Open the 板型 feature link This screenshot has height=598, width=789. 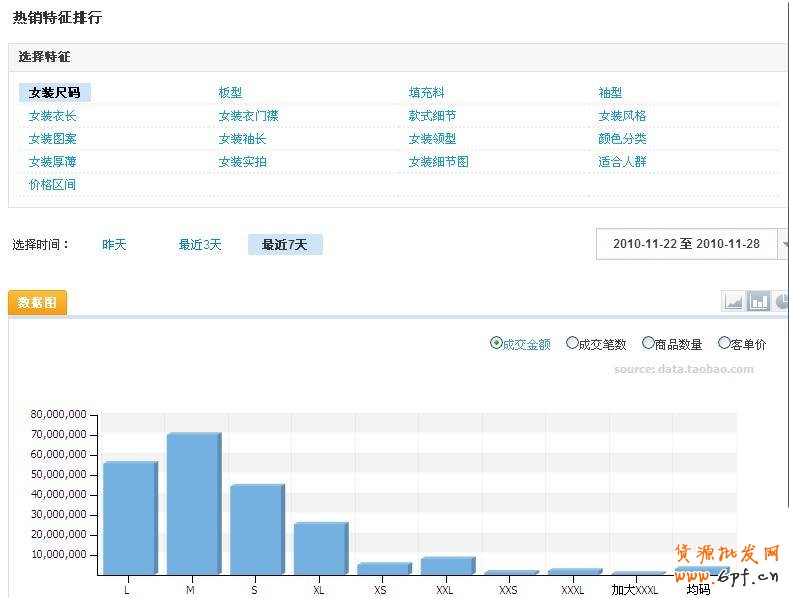click(230, 93)
